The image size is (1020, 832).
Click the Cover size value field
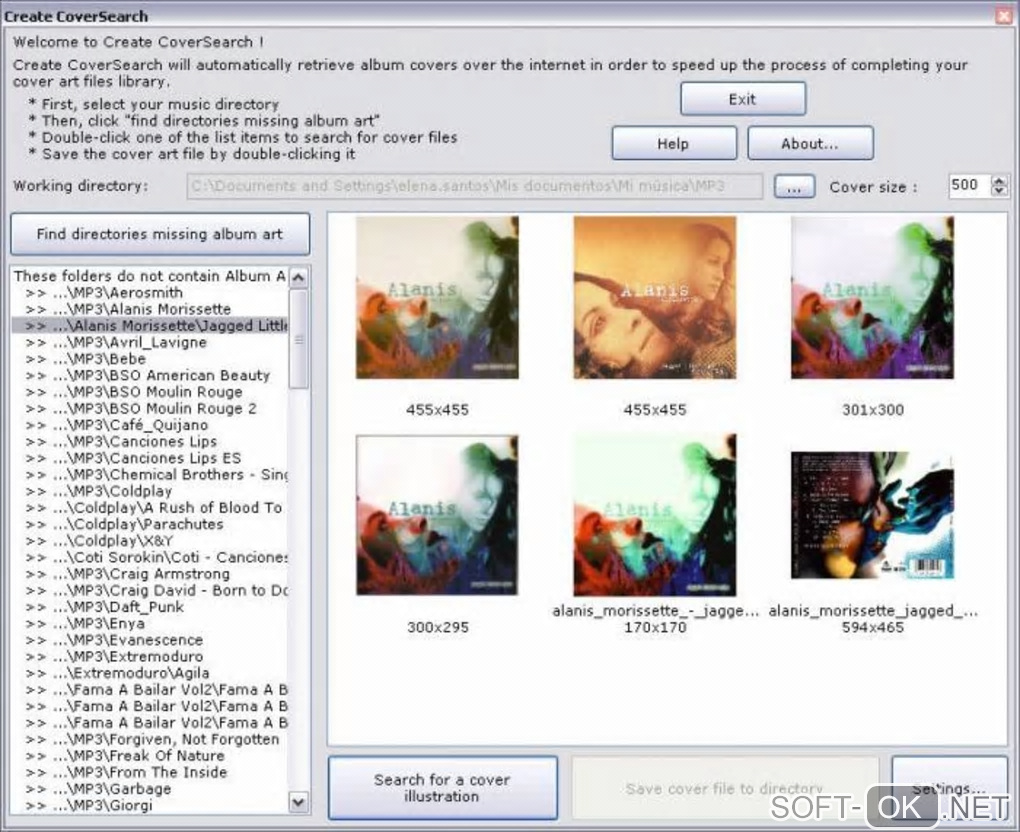coord(968,185)
